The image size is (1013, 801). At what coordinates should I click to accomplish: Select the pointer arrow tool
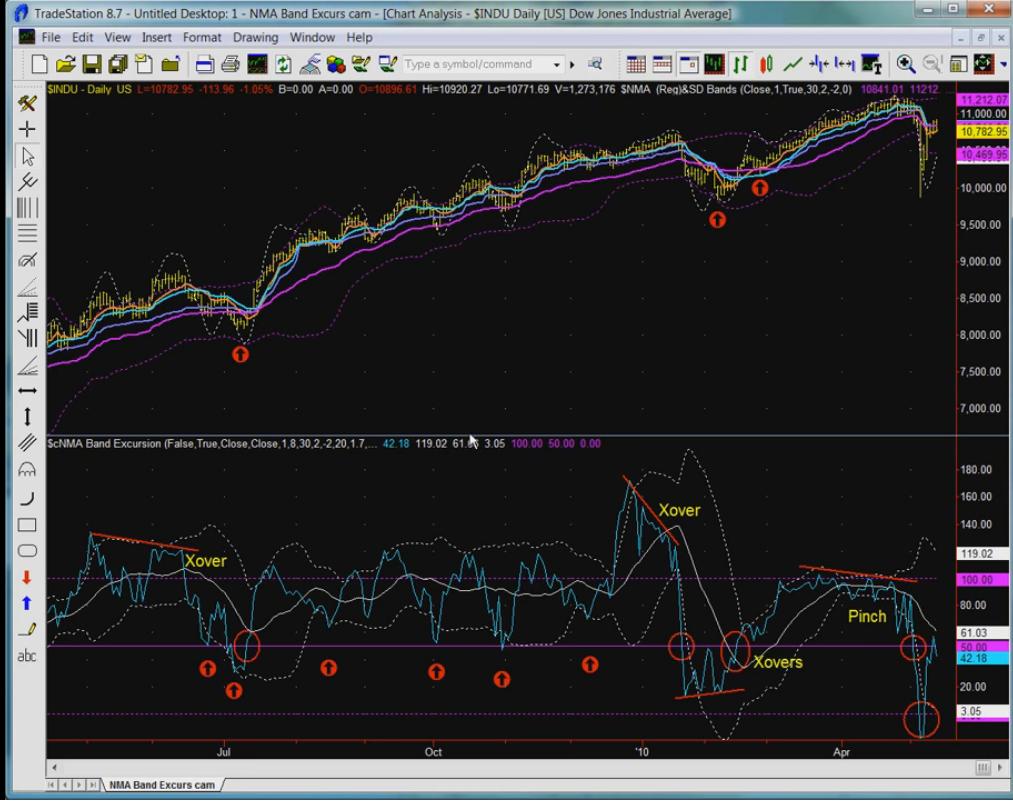click(x=27, y=156)
